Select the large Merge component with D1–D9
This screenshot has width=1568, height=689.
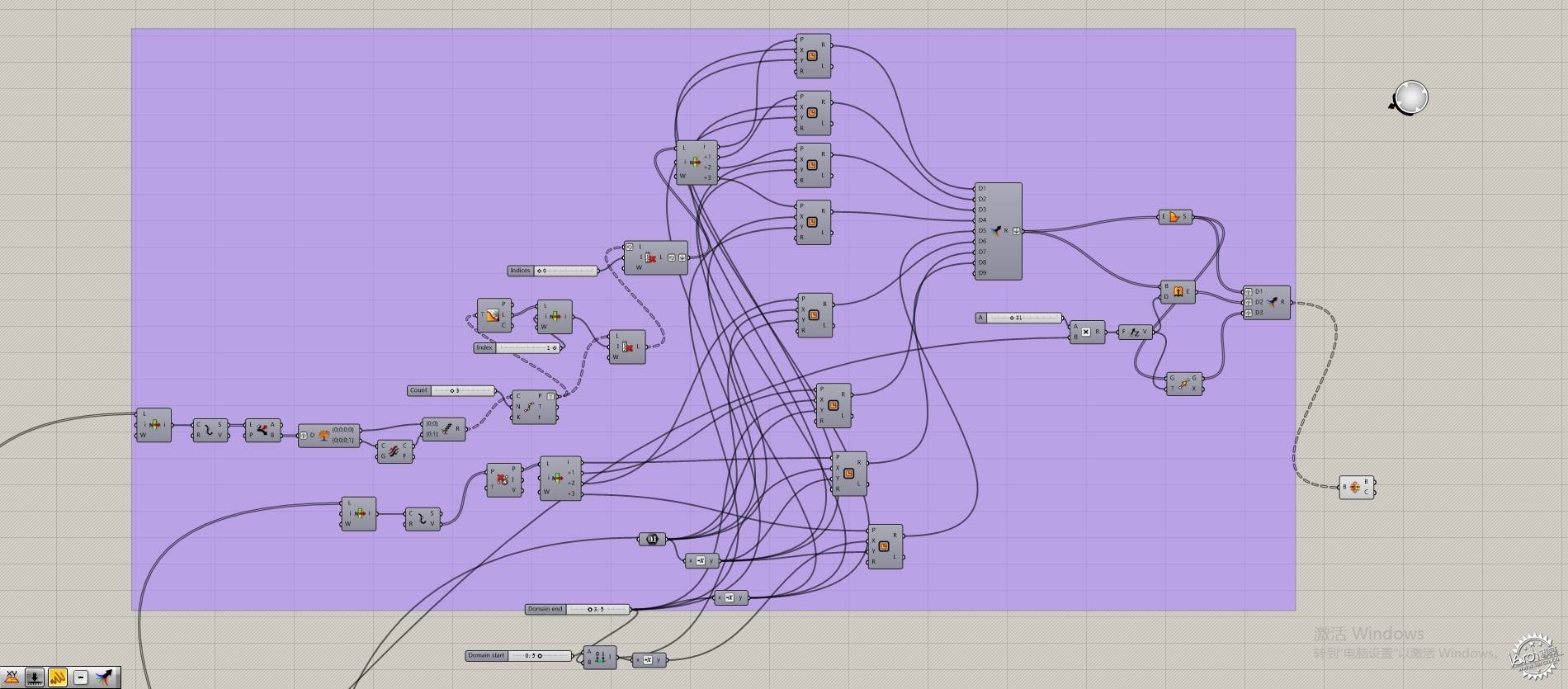pos(998,231)
